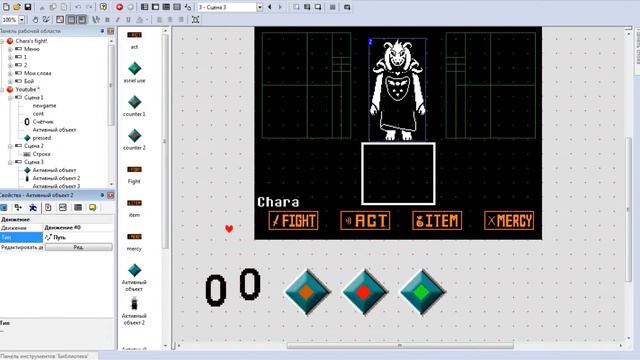Go to the previous frame arrow
640x360 pixels.
(270, 7)
